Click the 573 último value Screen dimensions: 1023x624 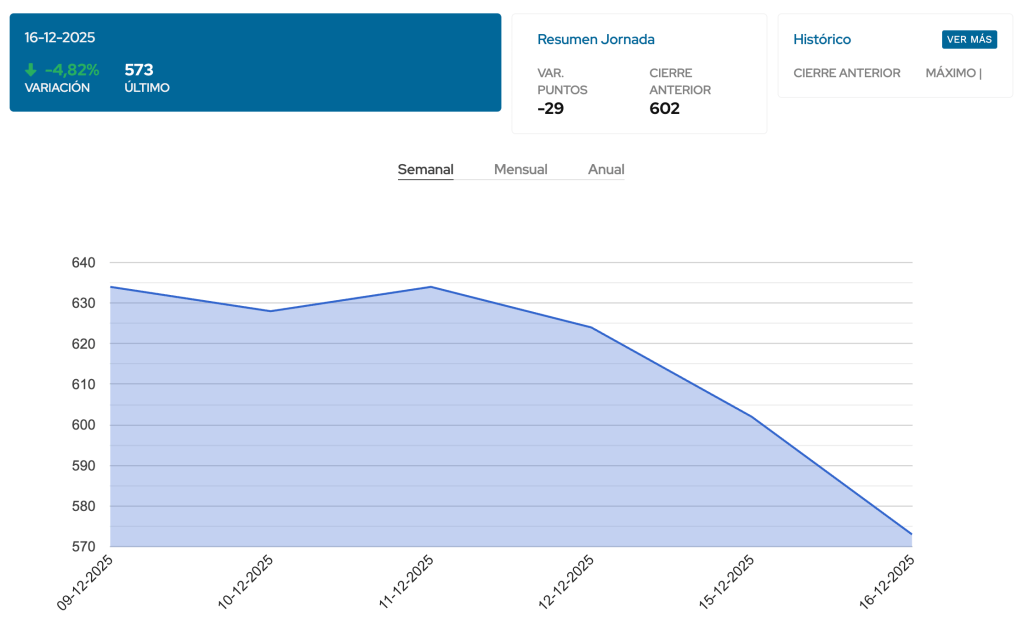pos(139,70)
